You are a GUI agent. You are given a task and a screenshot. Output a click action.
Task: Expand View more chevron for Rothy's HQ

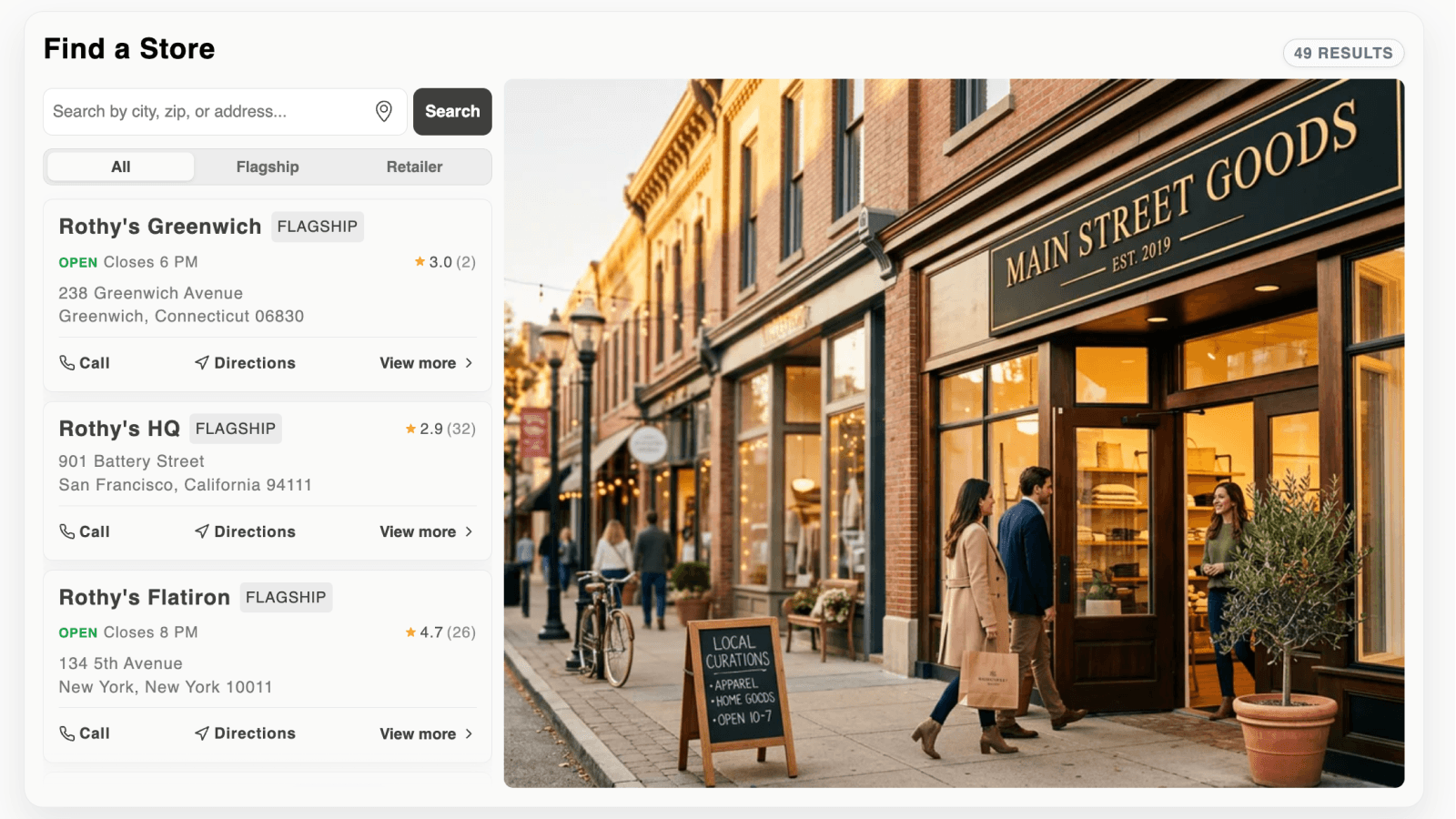pos(469,531)
